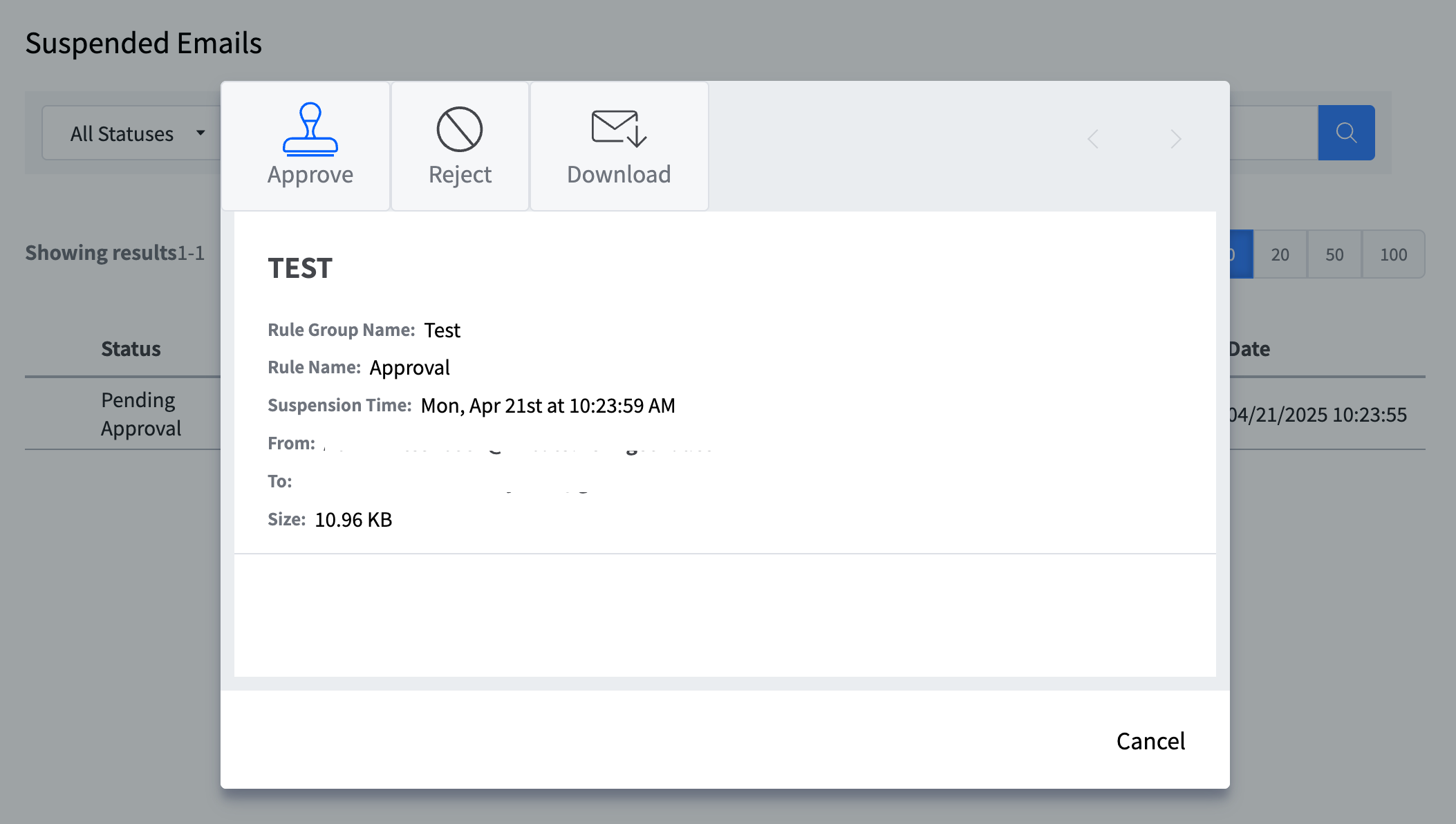The image size is (1456, 824).
Task: Go to next email with right chevron
Action: coord(1175,139)
